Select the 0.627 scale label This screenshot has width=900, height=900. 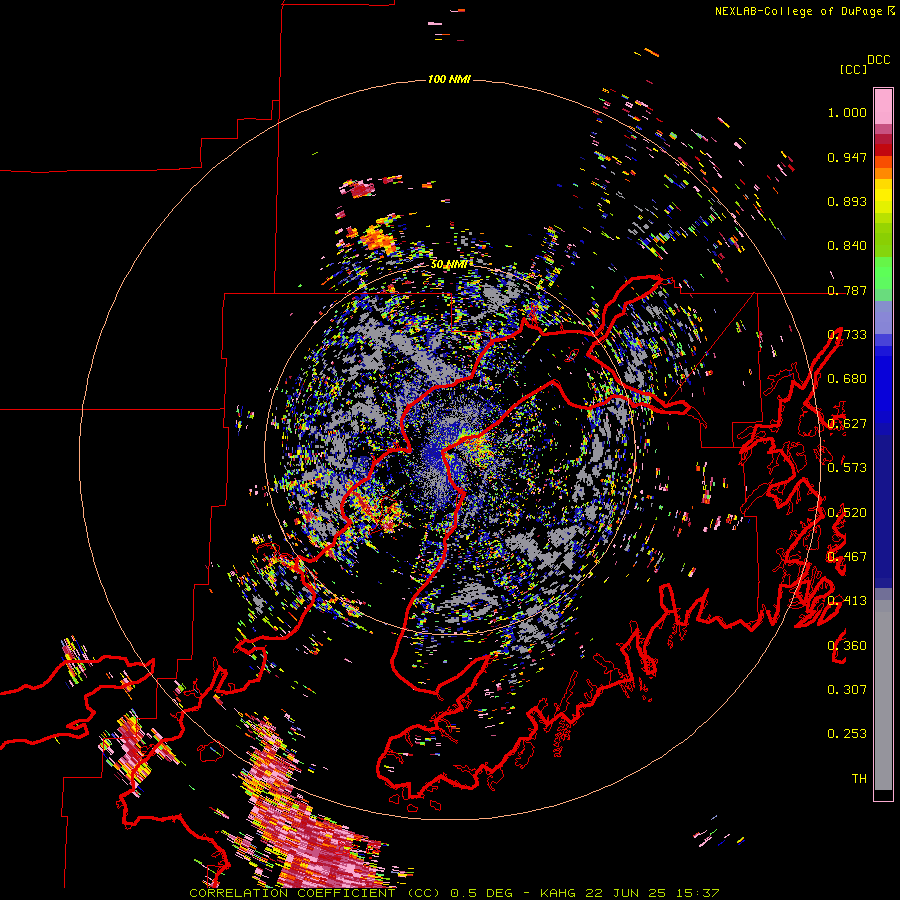(x=847, y=424)
